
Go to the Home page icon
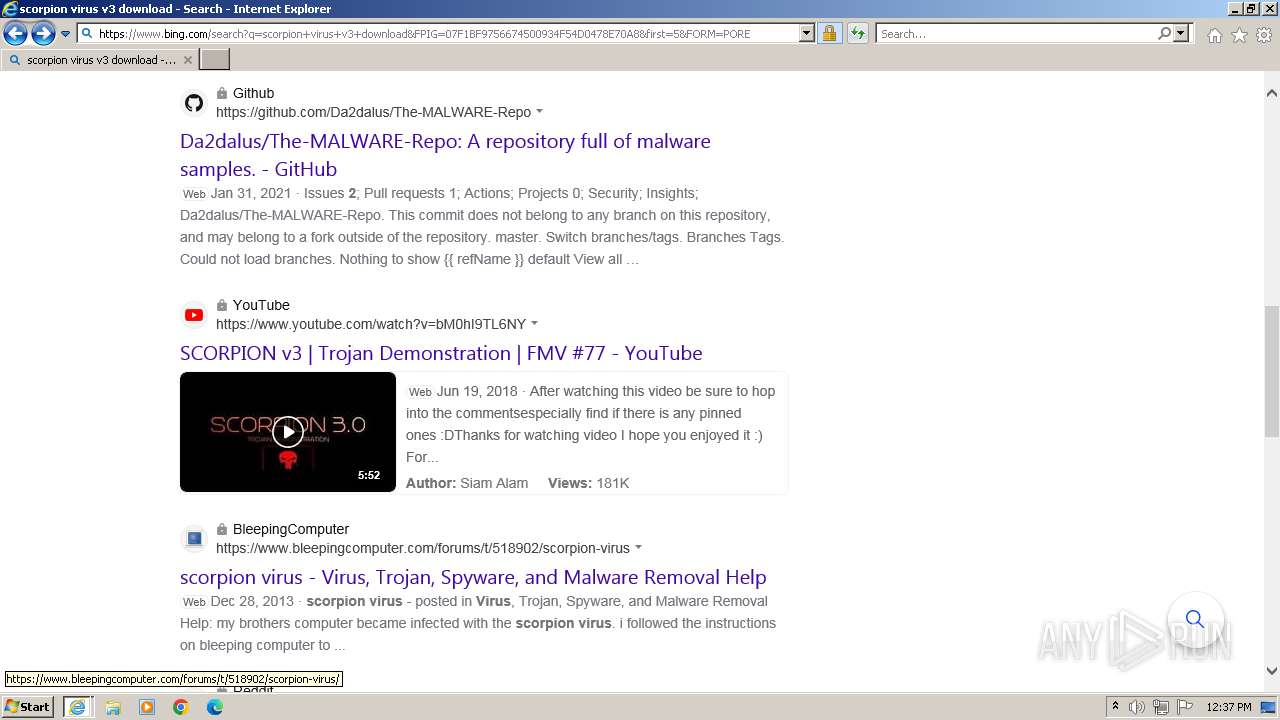coord(1214,35)
